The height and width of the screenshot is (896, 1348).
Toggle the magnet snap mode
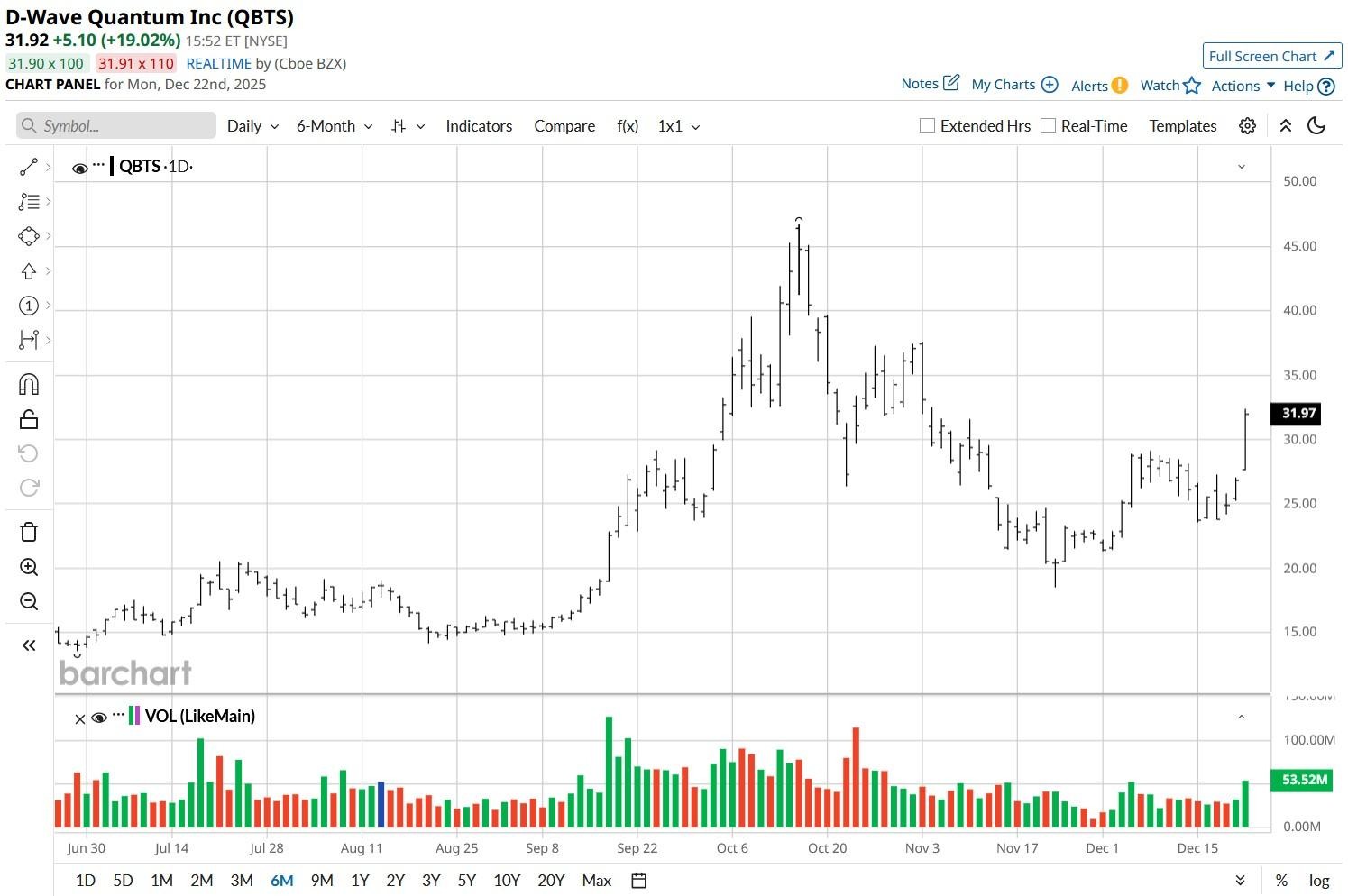point(29,385)
